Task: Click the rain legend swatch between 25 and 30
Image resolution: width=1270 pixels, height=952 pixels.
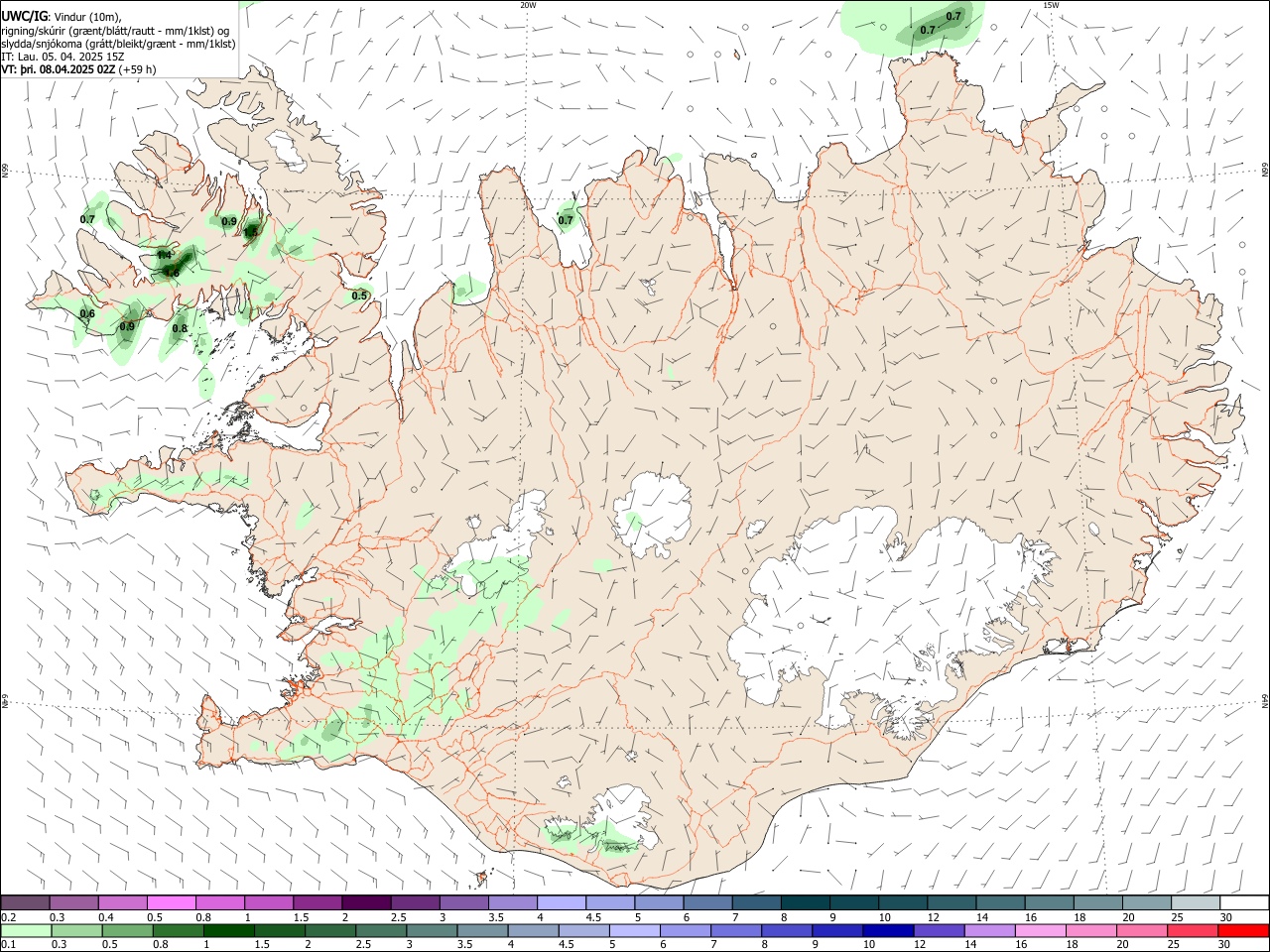Action: pos(1193,931)
